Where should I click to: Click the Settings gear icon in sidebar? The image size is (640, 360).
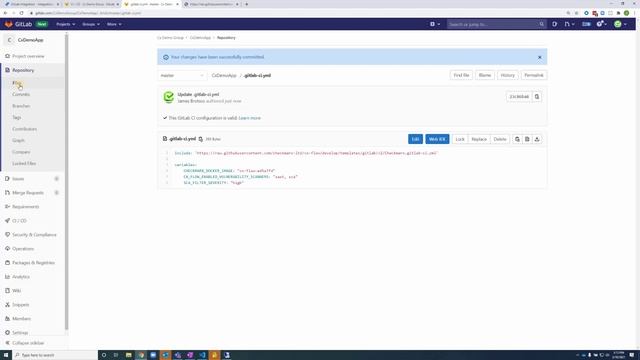(7, 333)
